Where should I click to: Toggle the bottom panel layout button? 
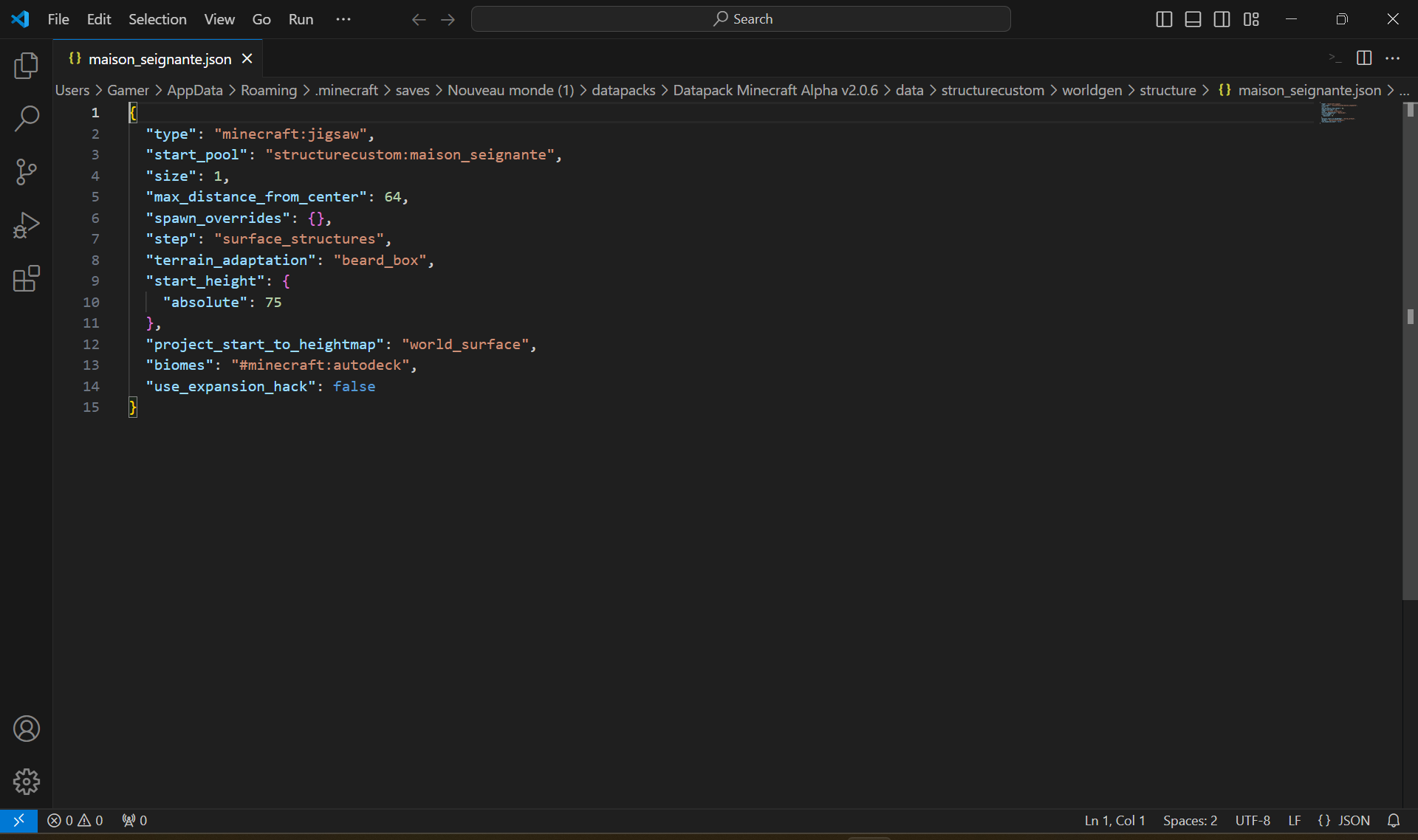click(x=1193, y=19)
